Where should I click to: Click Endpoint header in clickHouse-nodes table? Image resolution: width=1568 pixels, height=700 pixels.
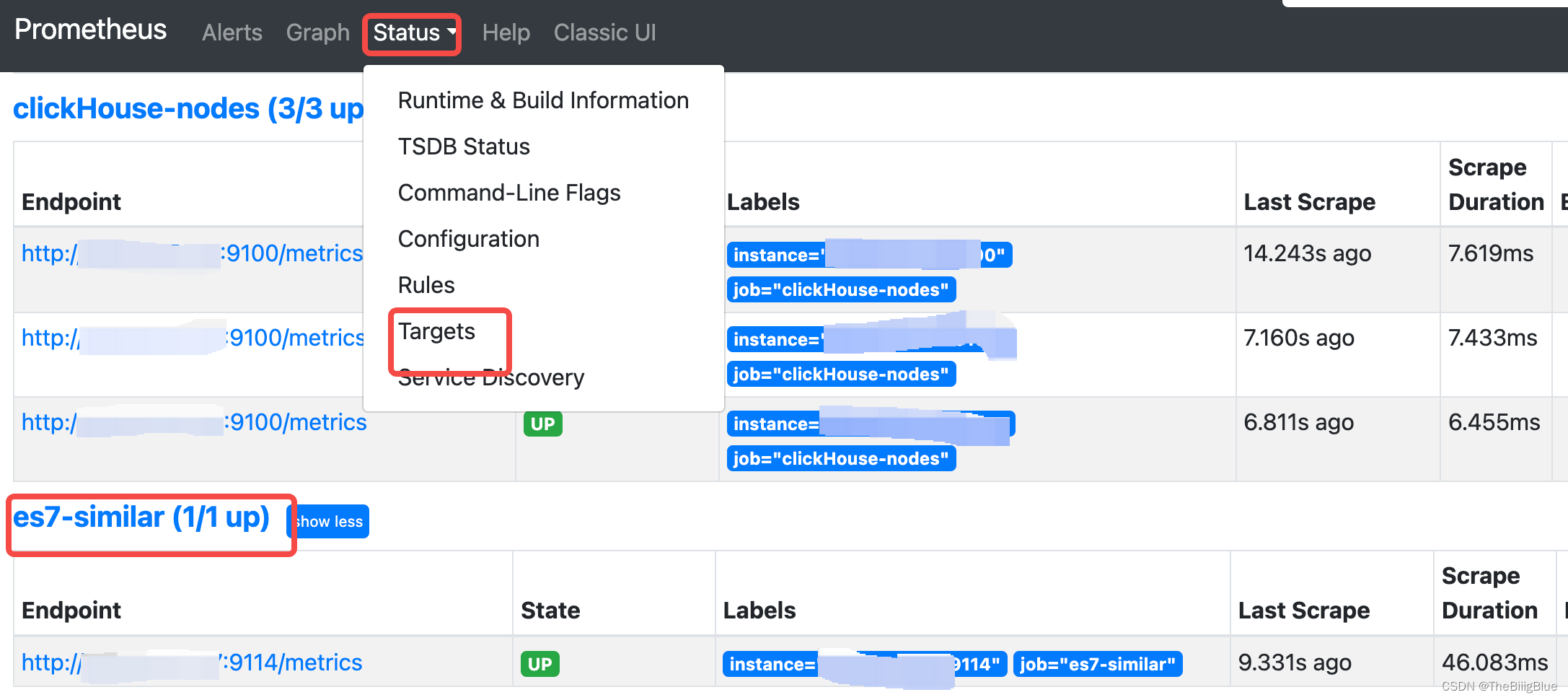[71, 202]
